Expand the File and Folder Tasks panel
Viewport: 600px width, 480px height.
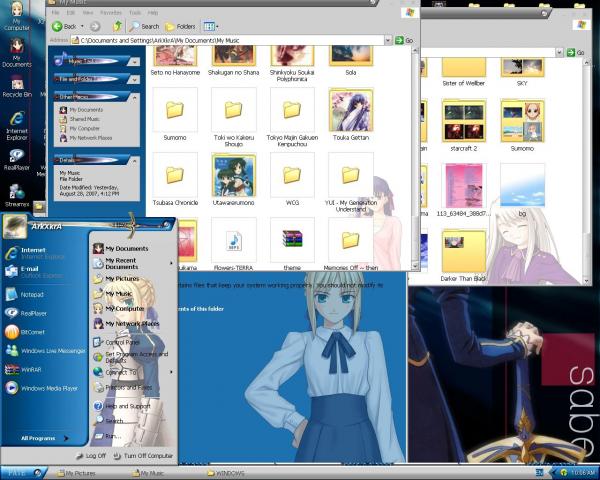click(x=134, y=79)
